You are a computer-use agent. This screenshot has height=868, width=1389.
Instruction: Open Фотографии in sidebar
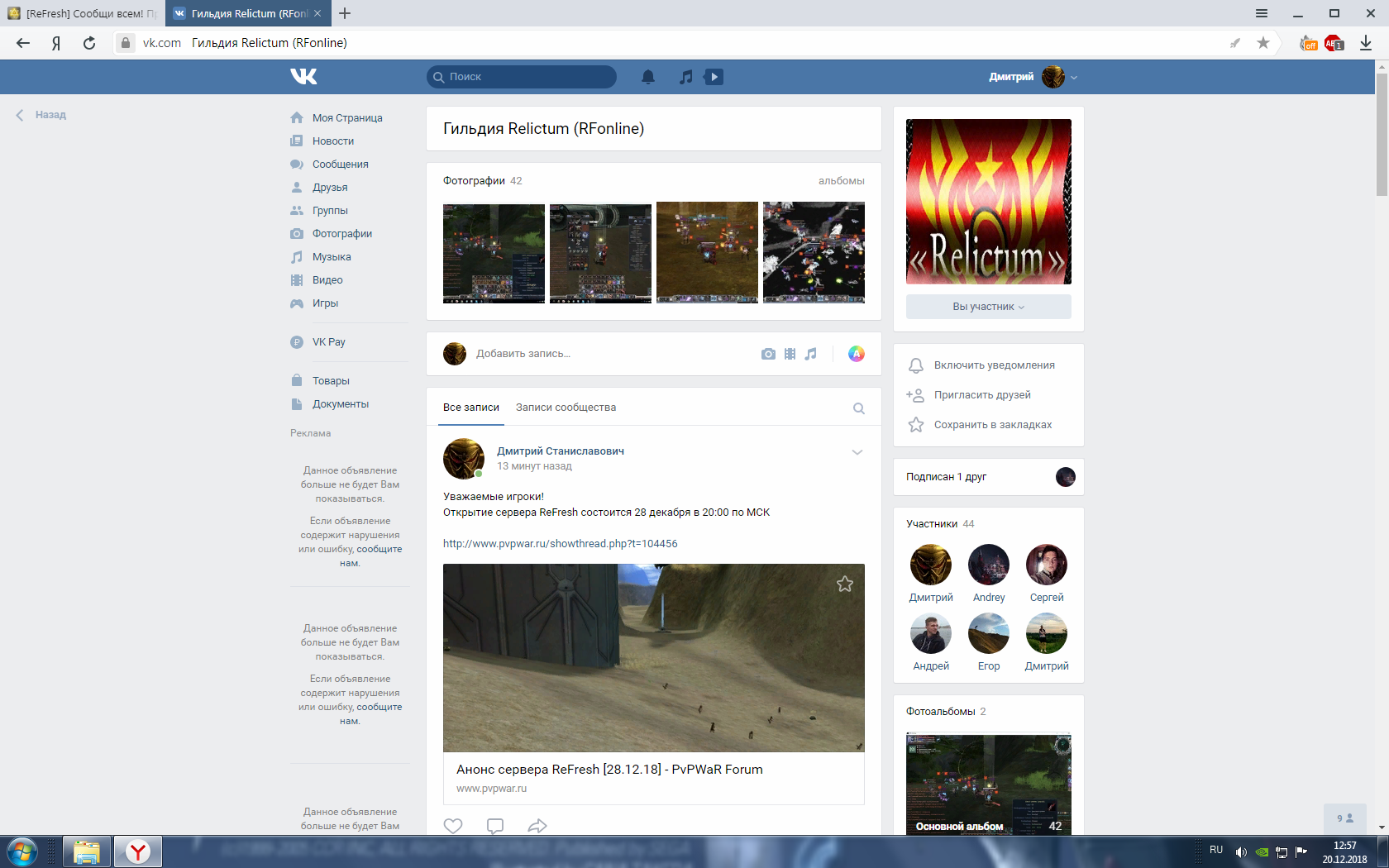[342, 234]
